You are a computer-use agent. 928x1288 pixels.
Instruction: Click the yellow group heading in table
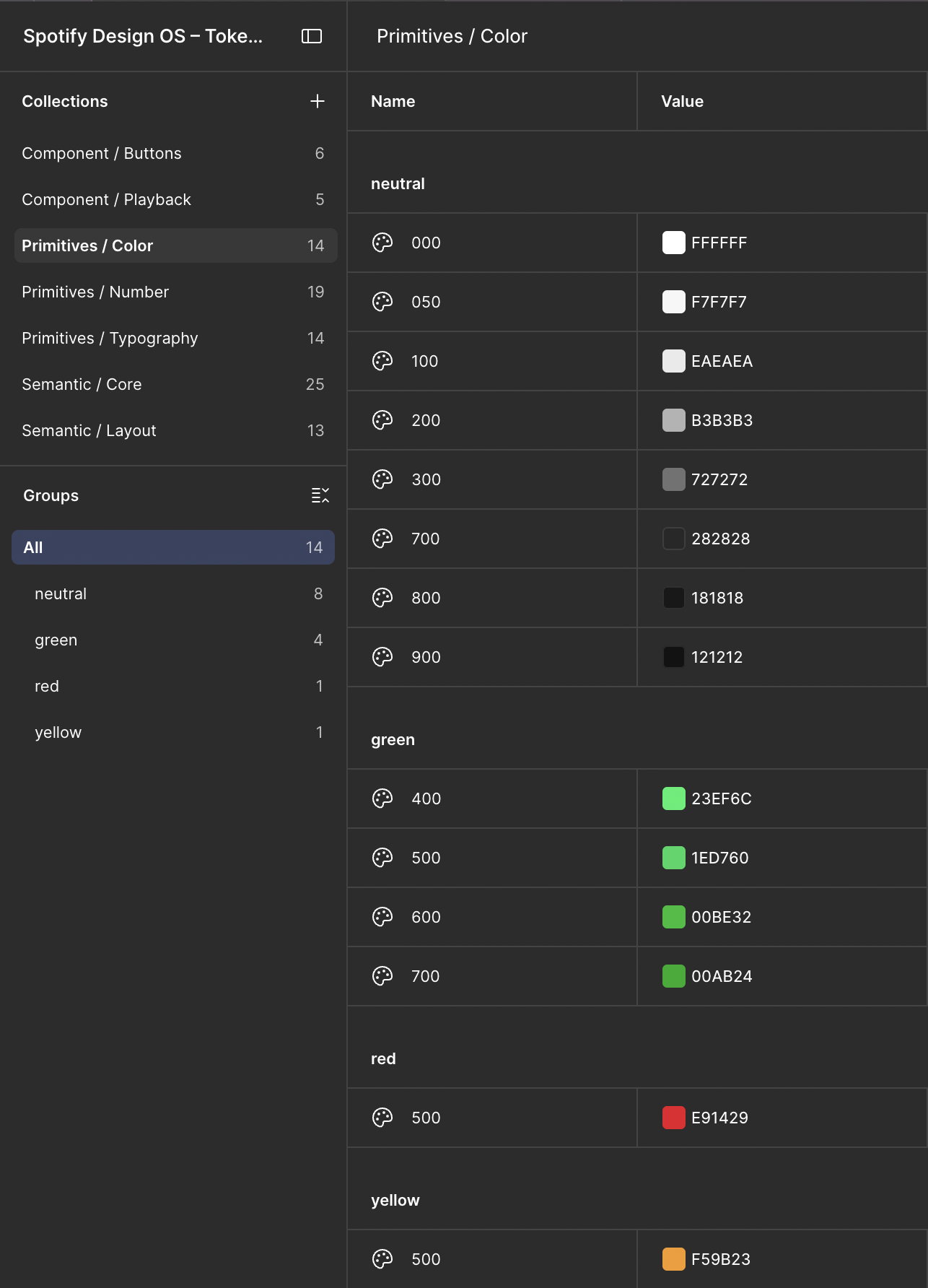395,1200
